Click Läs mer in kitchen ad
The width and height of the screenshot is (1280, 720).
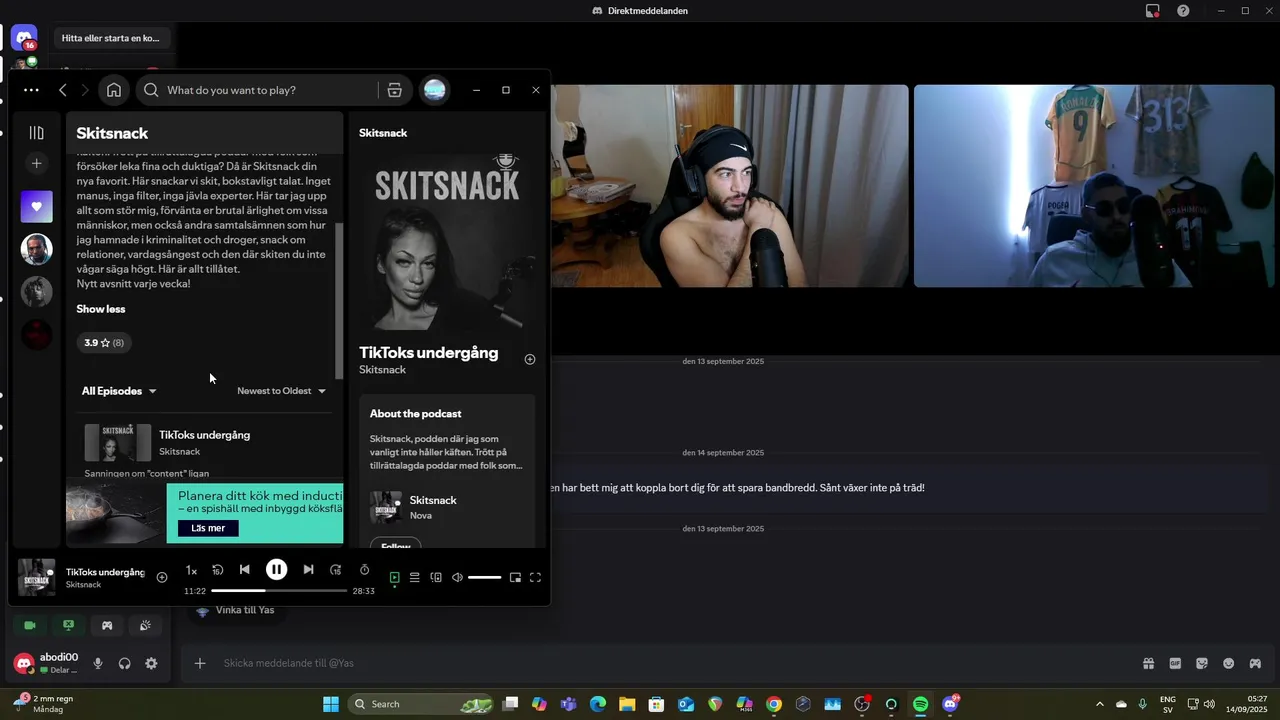point(208,528)
